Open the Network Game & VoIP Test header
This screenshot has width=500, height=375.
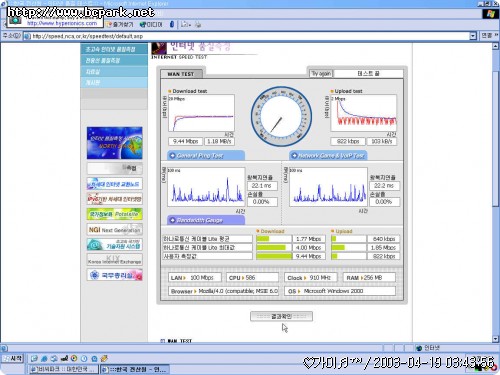coord(328,155)
